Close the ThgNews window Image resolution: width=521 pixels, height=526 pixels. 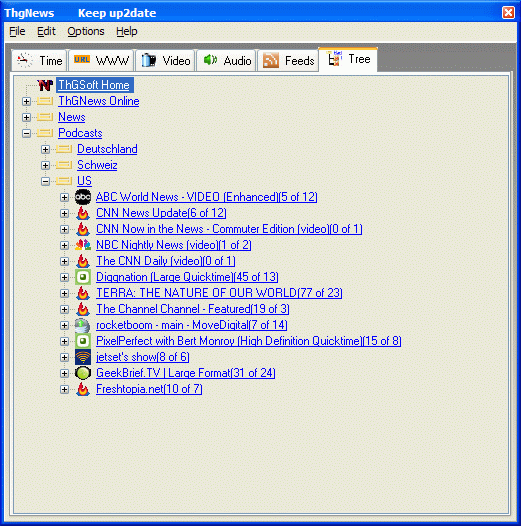[x=508, y=13]
